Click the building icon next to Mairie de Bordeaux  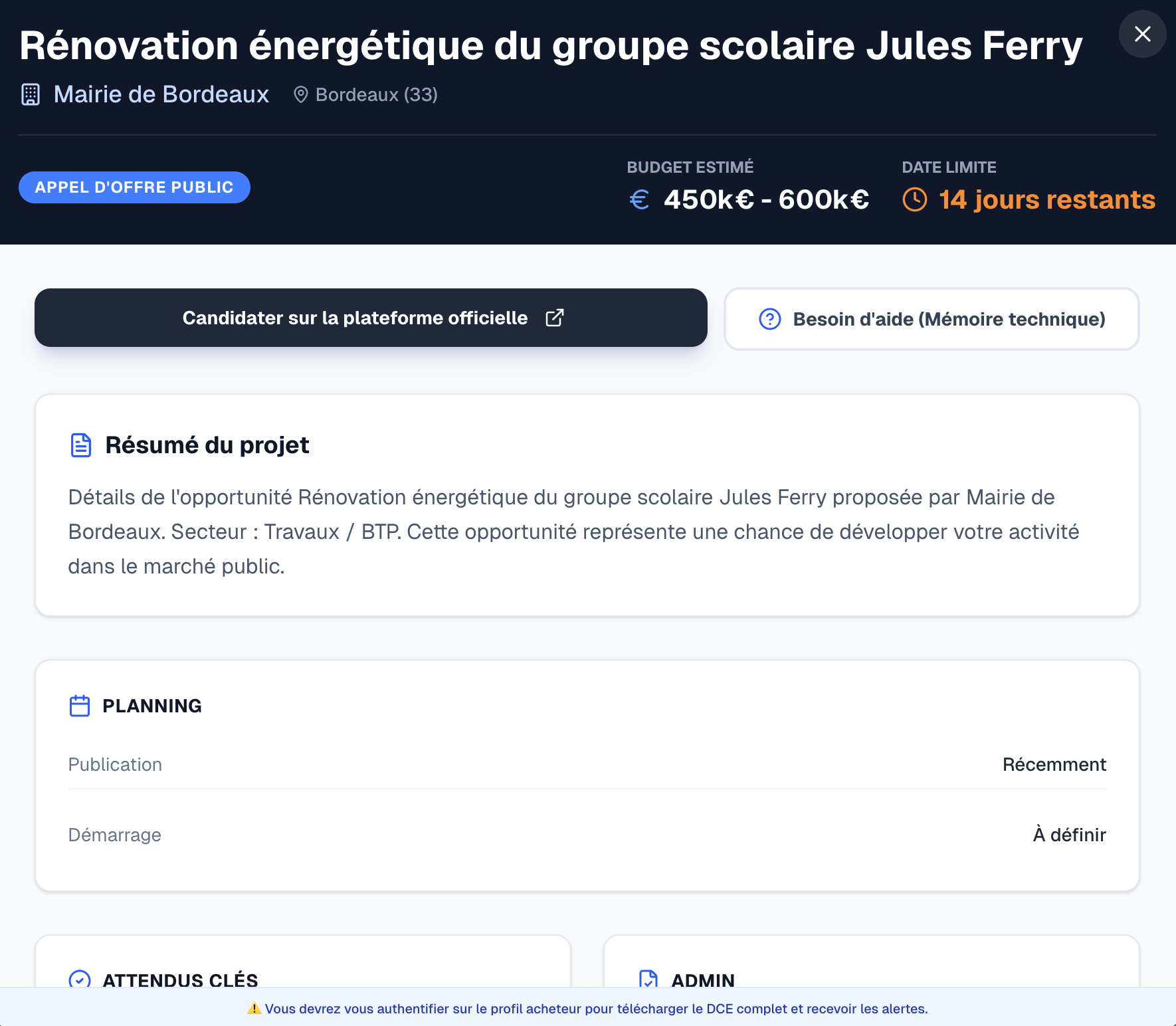(31, 94)
